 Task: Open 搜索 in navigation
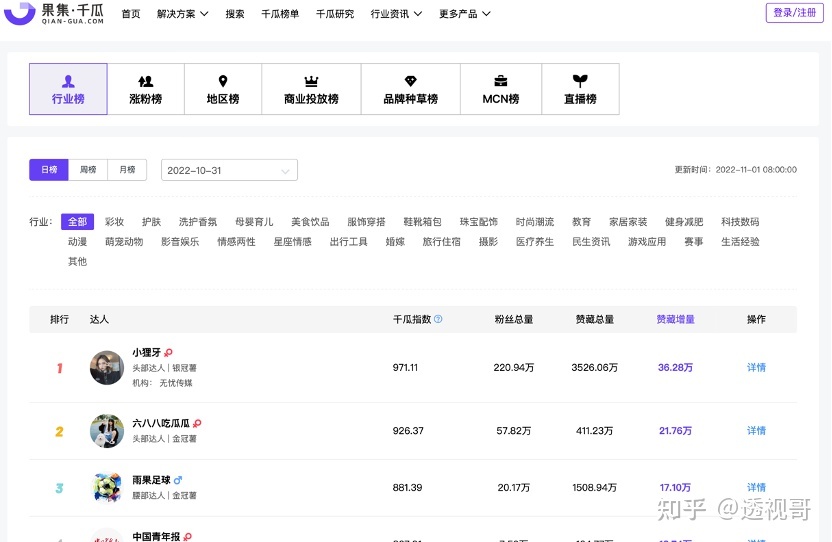pyautogui.click(x=235, y=14)
